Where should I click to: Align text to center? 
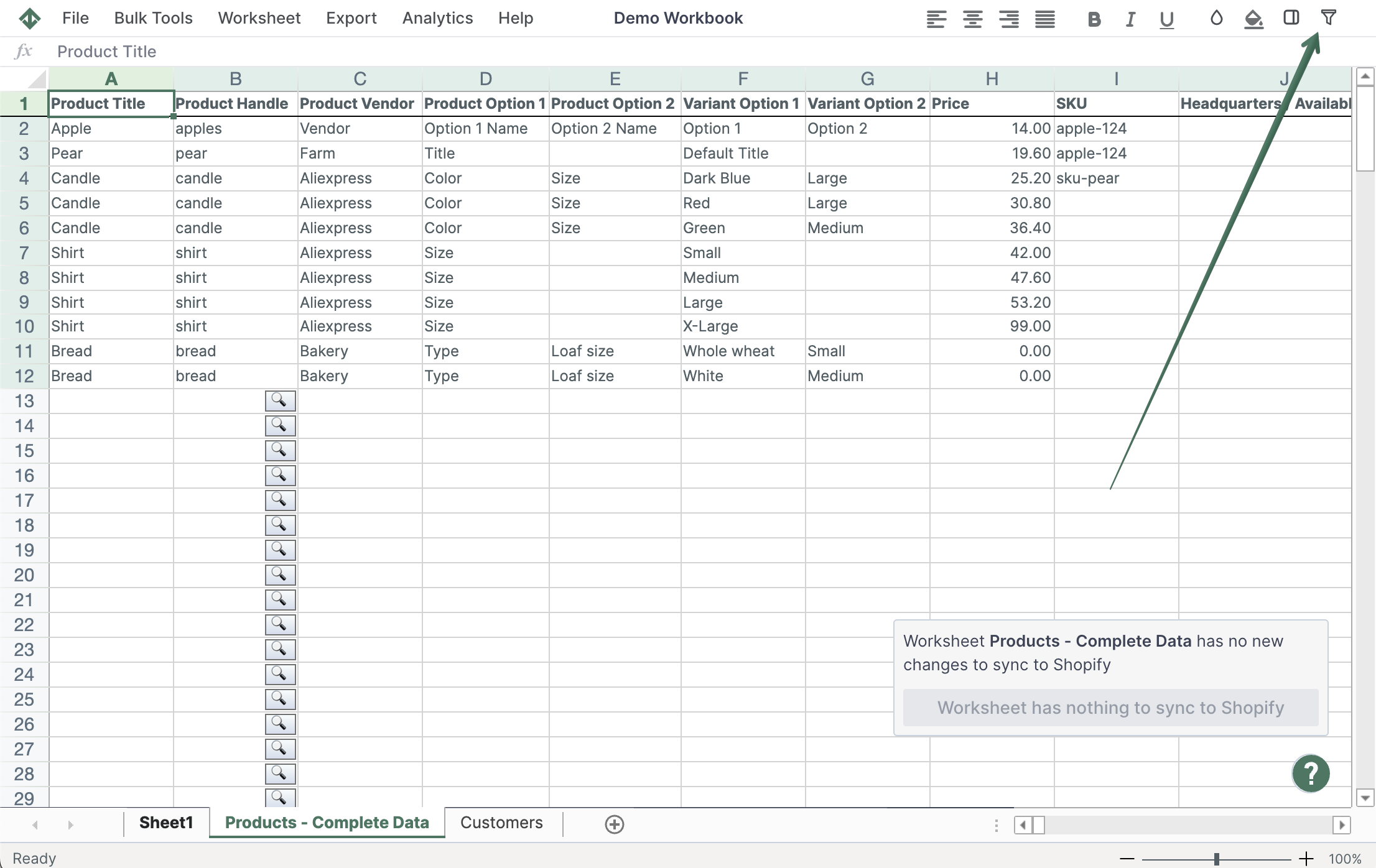click(x=972, y=19)
